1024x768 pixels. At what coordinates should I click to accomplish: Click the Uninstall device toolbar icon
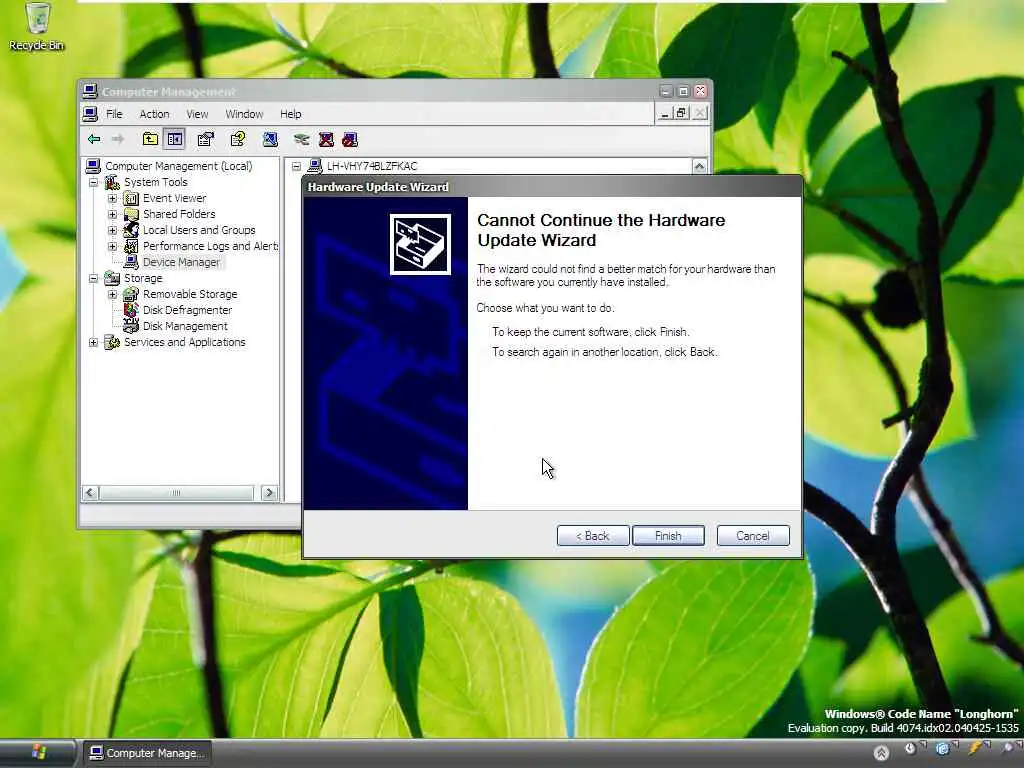pyautogui.click(x=326, y=139)
